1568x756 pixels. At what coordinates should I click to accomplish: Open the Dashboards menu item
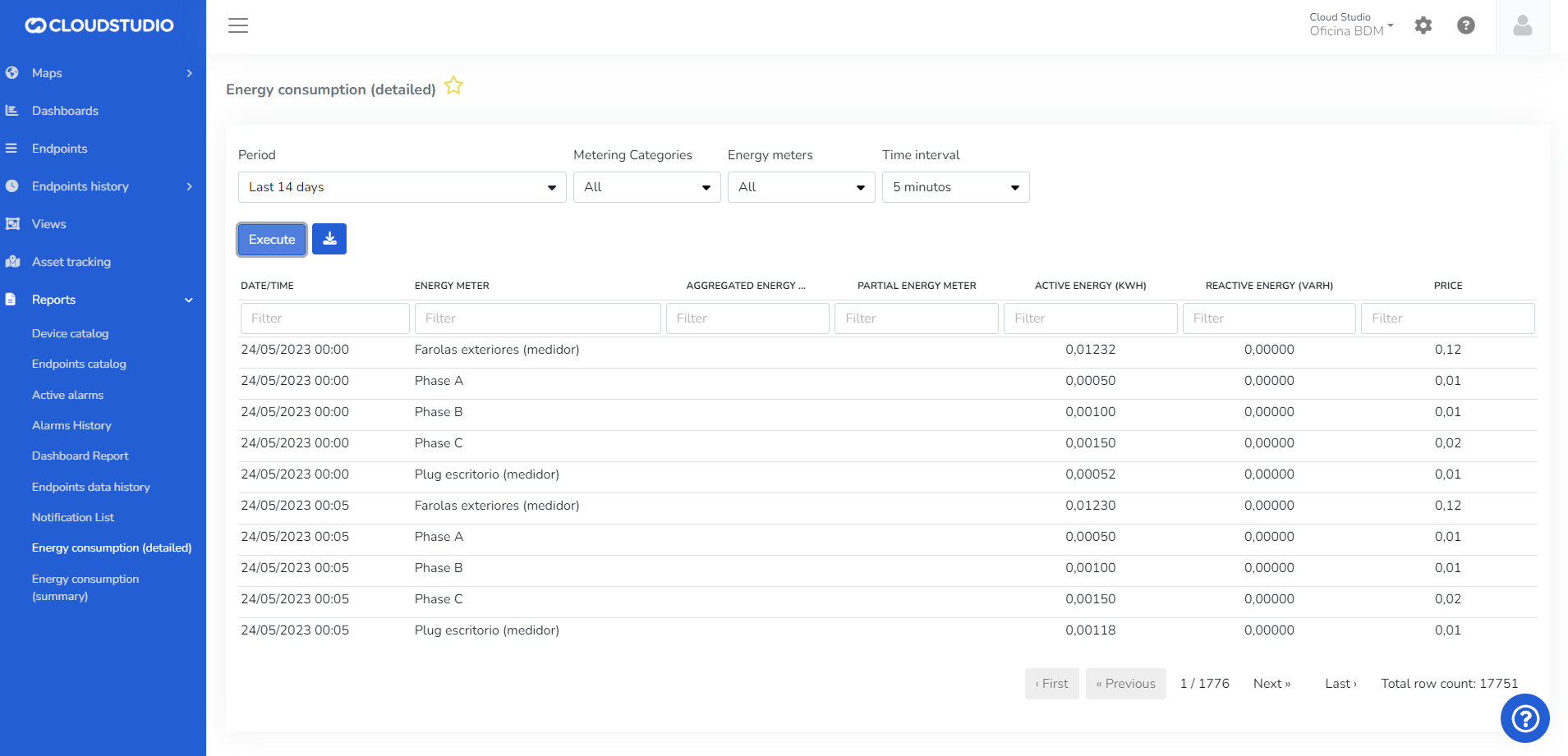65,111
